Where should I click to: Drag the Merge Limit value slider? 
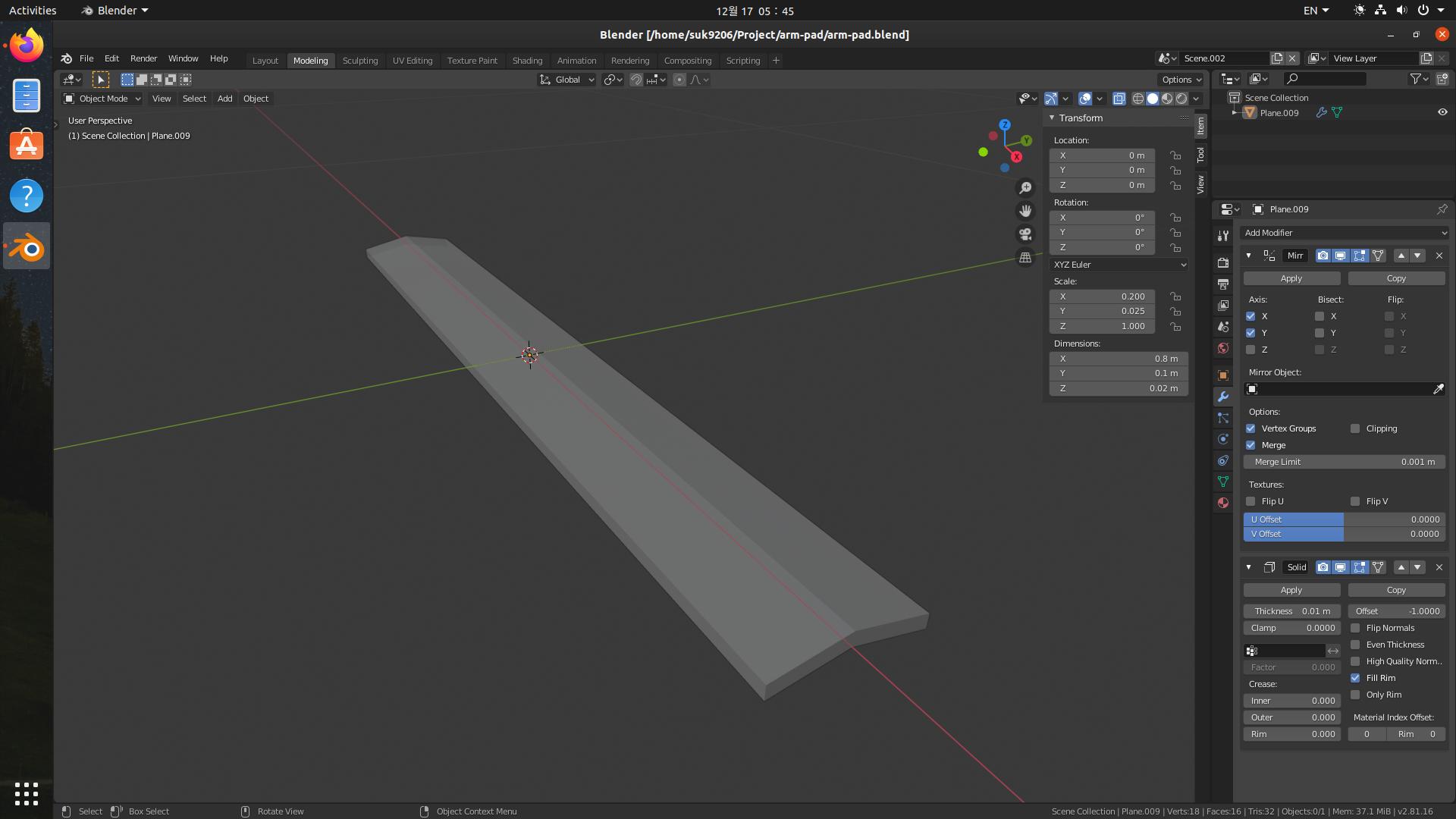tap(1345, 461)
